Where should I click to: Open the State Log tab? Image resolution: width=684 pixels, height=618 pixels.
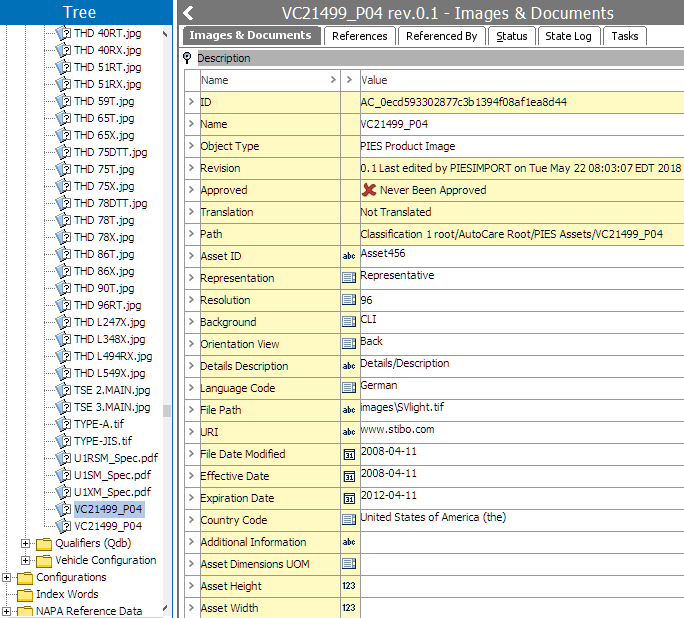point(568,36)
